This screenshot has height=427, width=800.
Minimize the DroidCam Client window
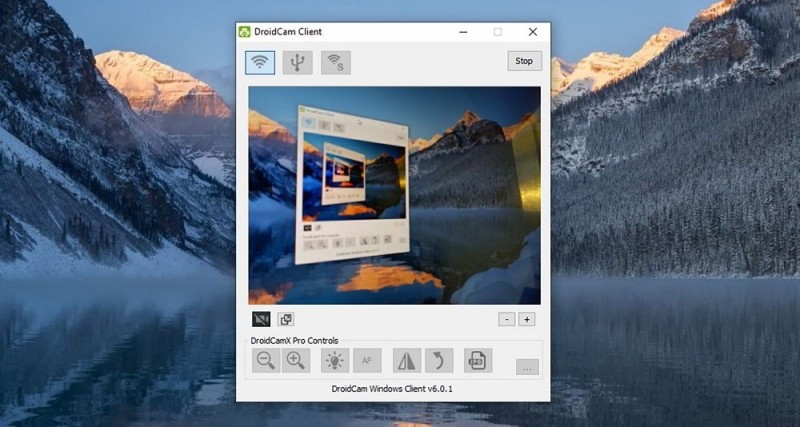(463, 32)
